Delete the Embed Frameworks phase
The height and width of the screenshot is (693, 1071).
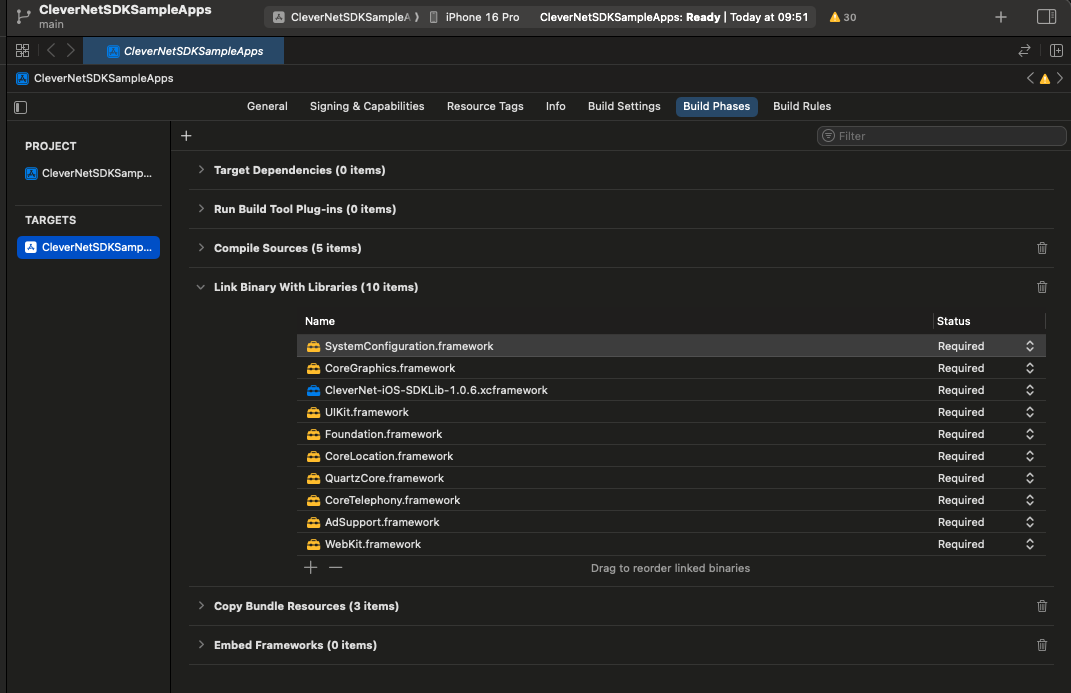(x=1042, y=645)
